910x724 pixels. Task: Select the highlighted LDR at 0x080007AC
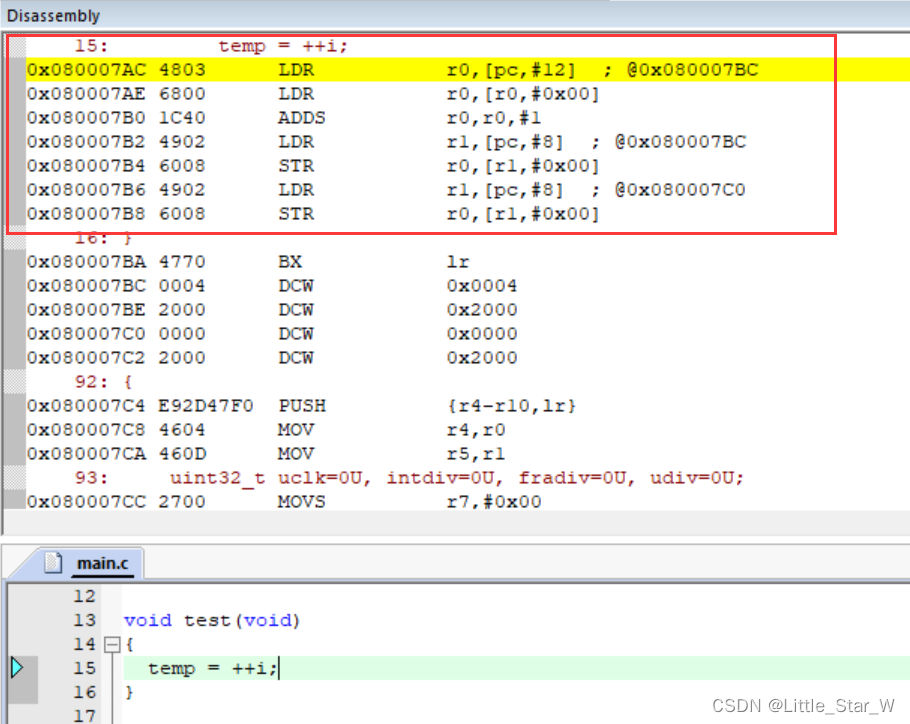point(468,70)
